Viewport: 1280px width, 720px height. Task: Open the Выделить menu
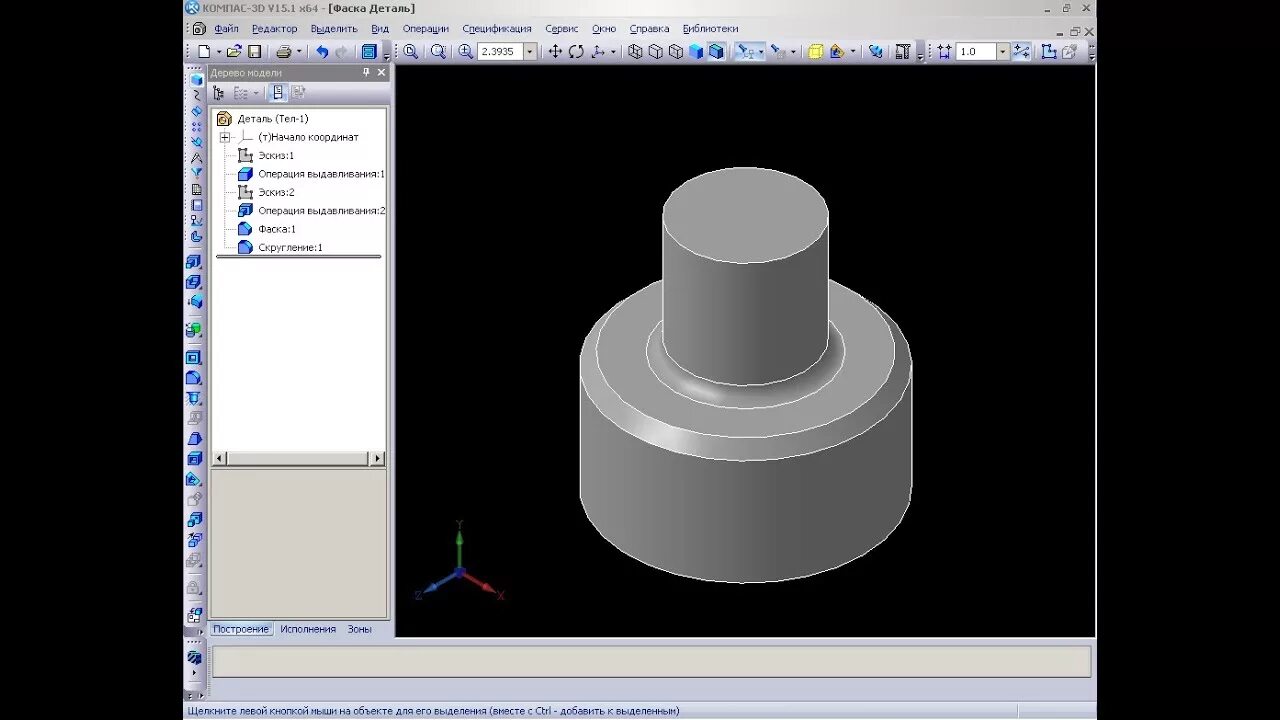(x=334, y=29)
